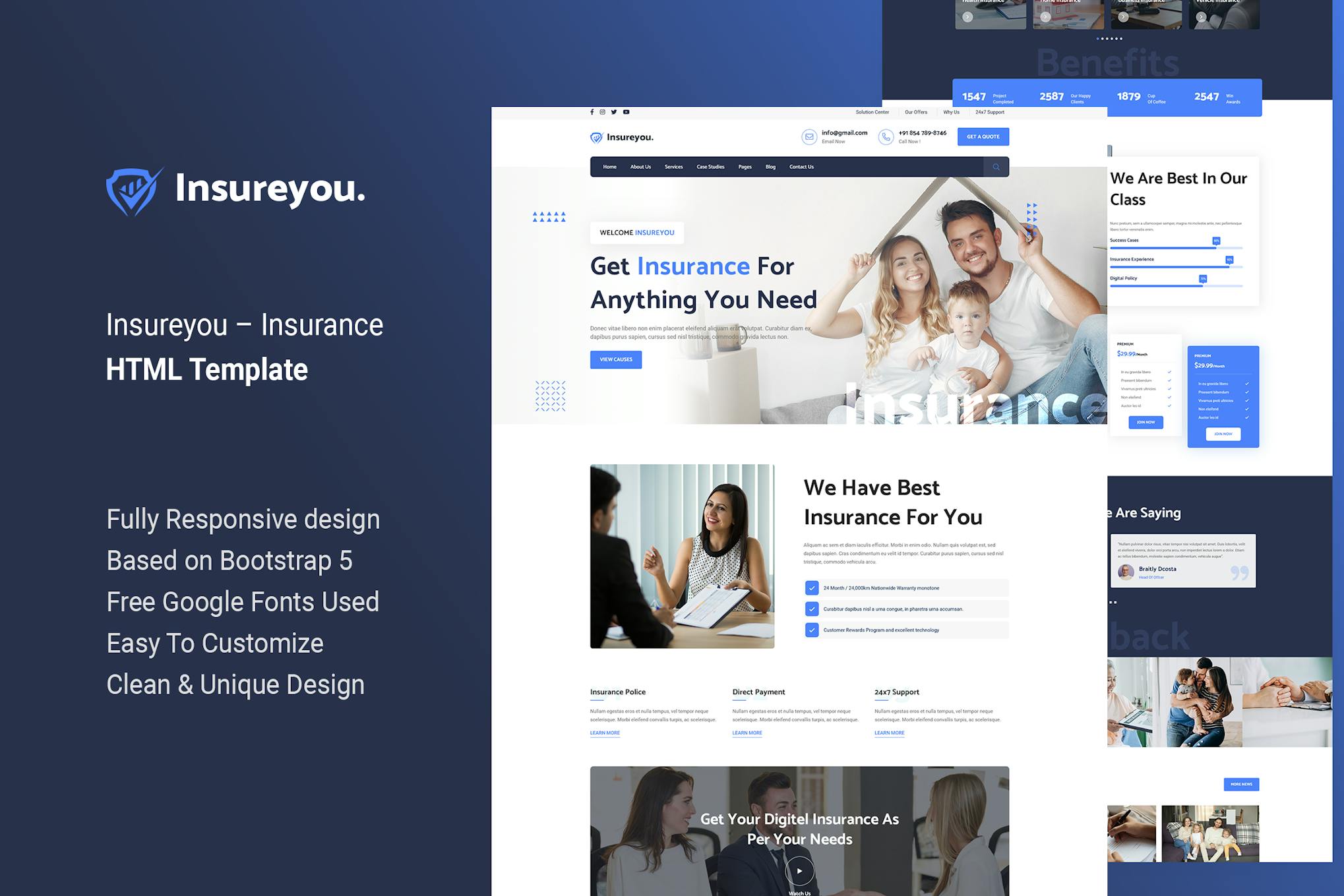1344x896 pixels.
Task: Open the YouTube icon link
Action: [x=626, y=112]
